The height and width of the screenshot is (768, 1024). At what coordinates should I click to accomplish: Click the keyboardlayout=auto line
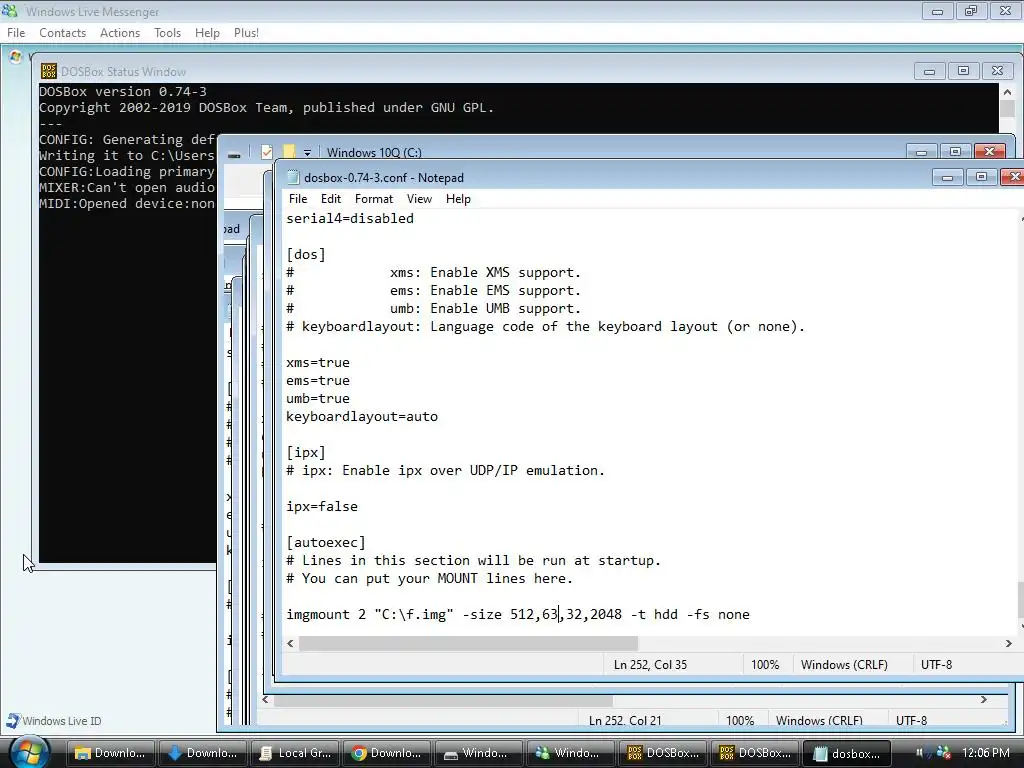coord(362,417)
